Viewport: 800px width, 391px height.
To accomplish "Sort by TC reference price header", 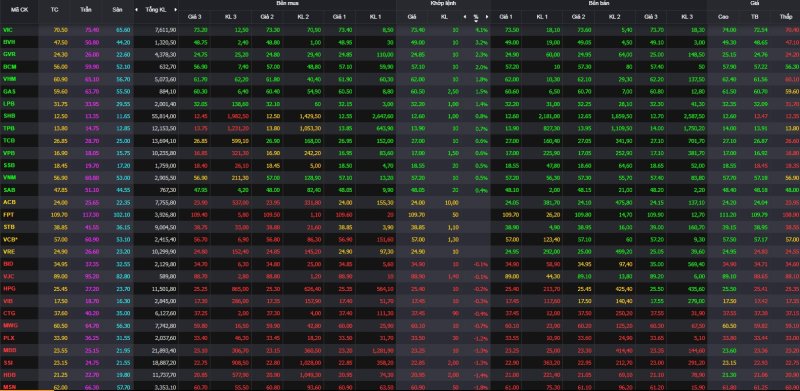I will pyautogui.click(x=55, y=10).
